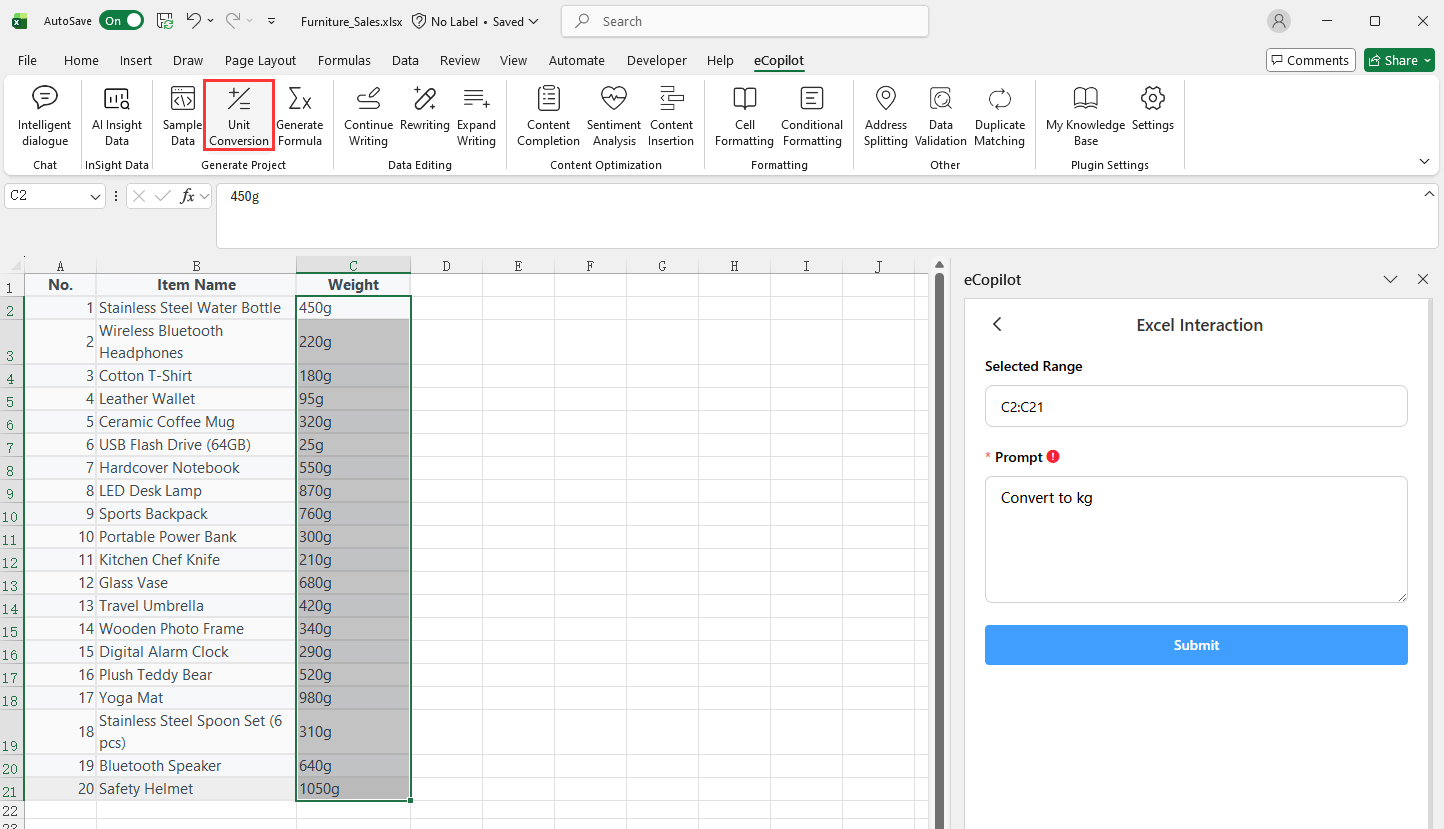Screen dimensions: 1444x829
Task: Toggle AutoSave switch off
Action: (121, 21)
